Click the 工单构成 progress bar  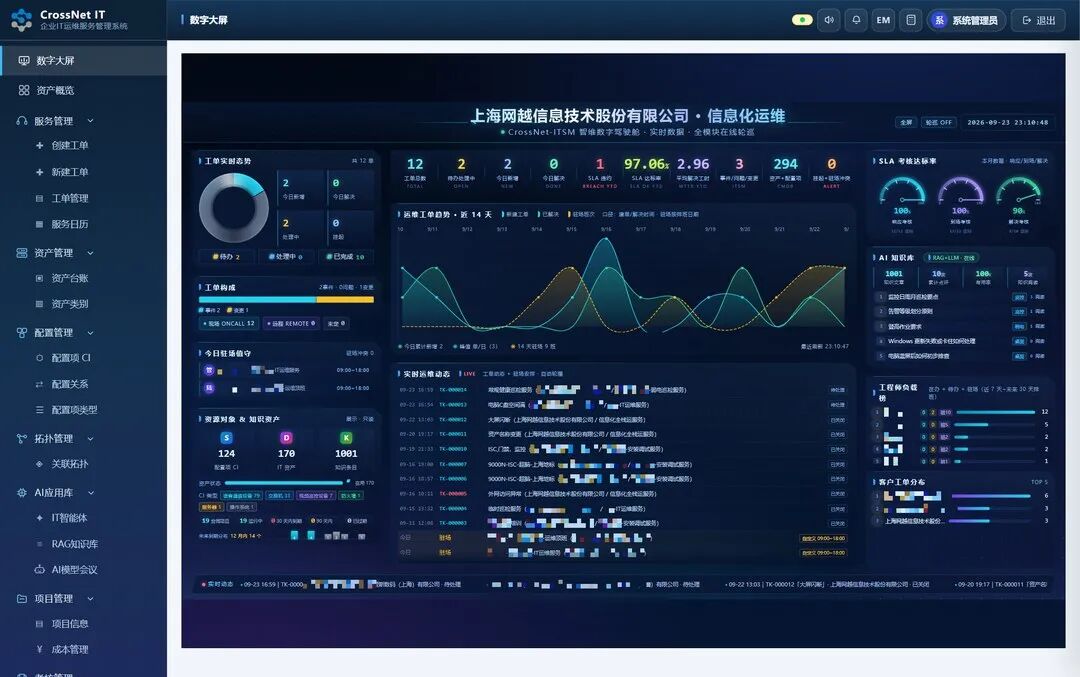click(286, 300)
